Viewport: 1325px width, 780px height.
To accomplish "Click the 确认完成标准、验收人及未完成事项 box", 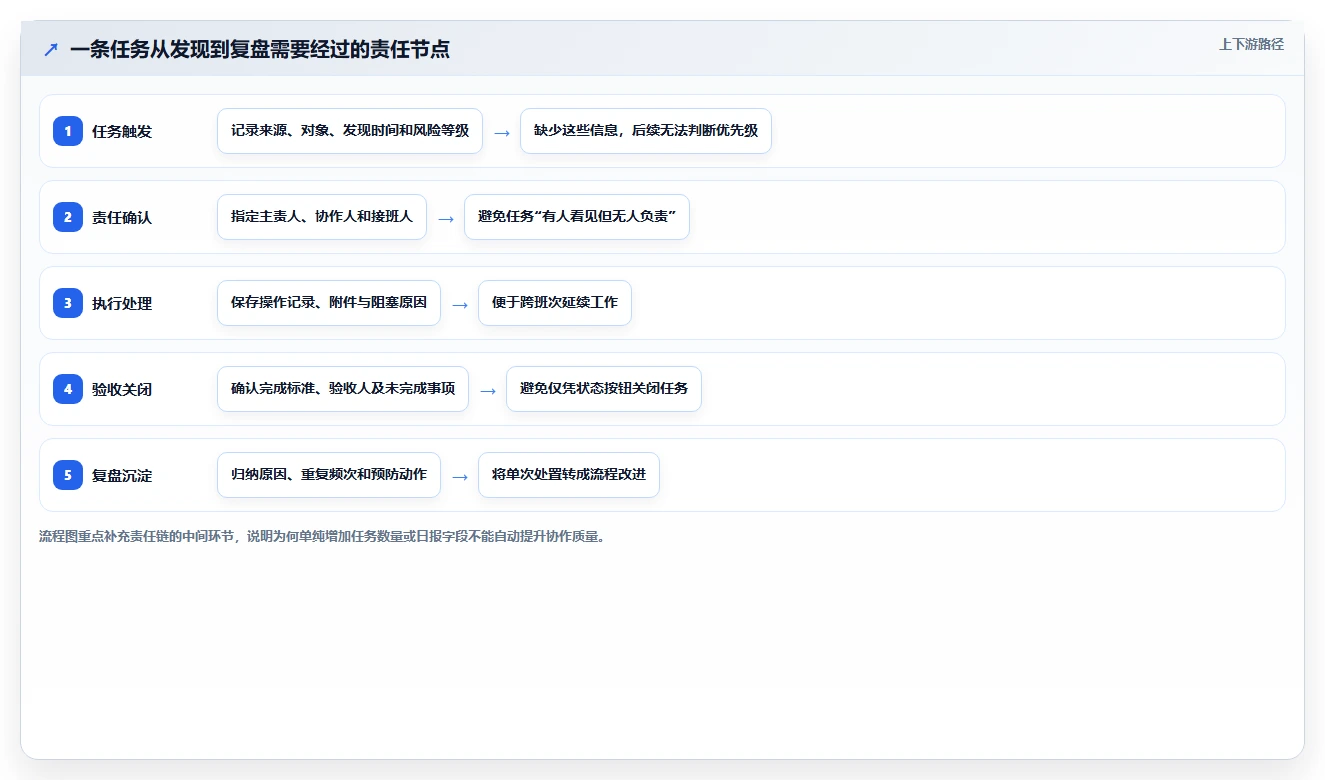I will tap(343, 389).
